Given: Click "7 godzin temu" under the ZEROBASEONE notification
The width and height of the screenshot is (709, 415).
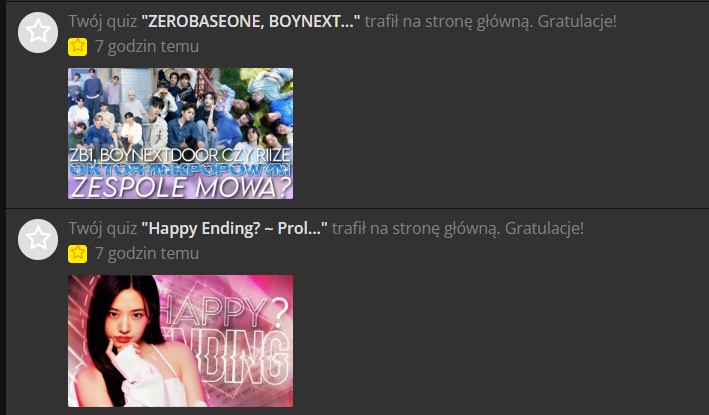Looking at the screenshot, I should 147,47.
